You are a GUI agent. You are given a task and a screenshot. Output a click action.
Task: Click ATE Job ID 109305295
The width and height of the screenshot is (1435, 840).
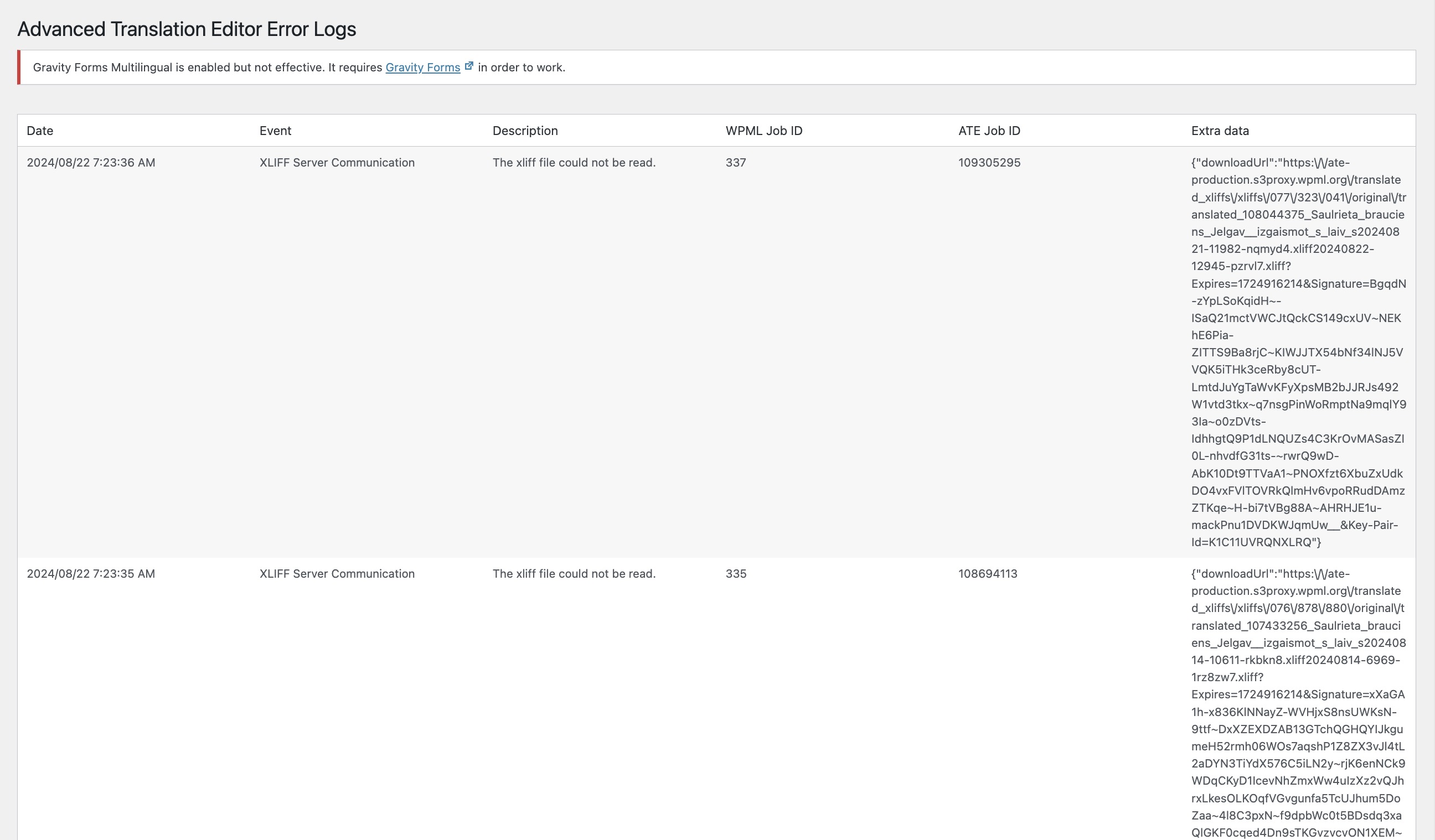[x=989, y=162]
